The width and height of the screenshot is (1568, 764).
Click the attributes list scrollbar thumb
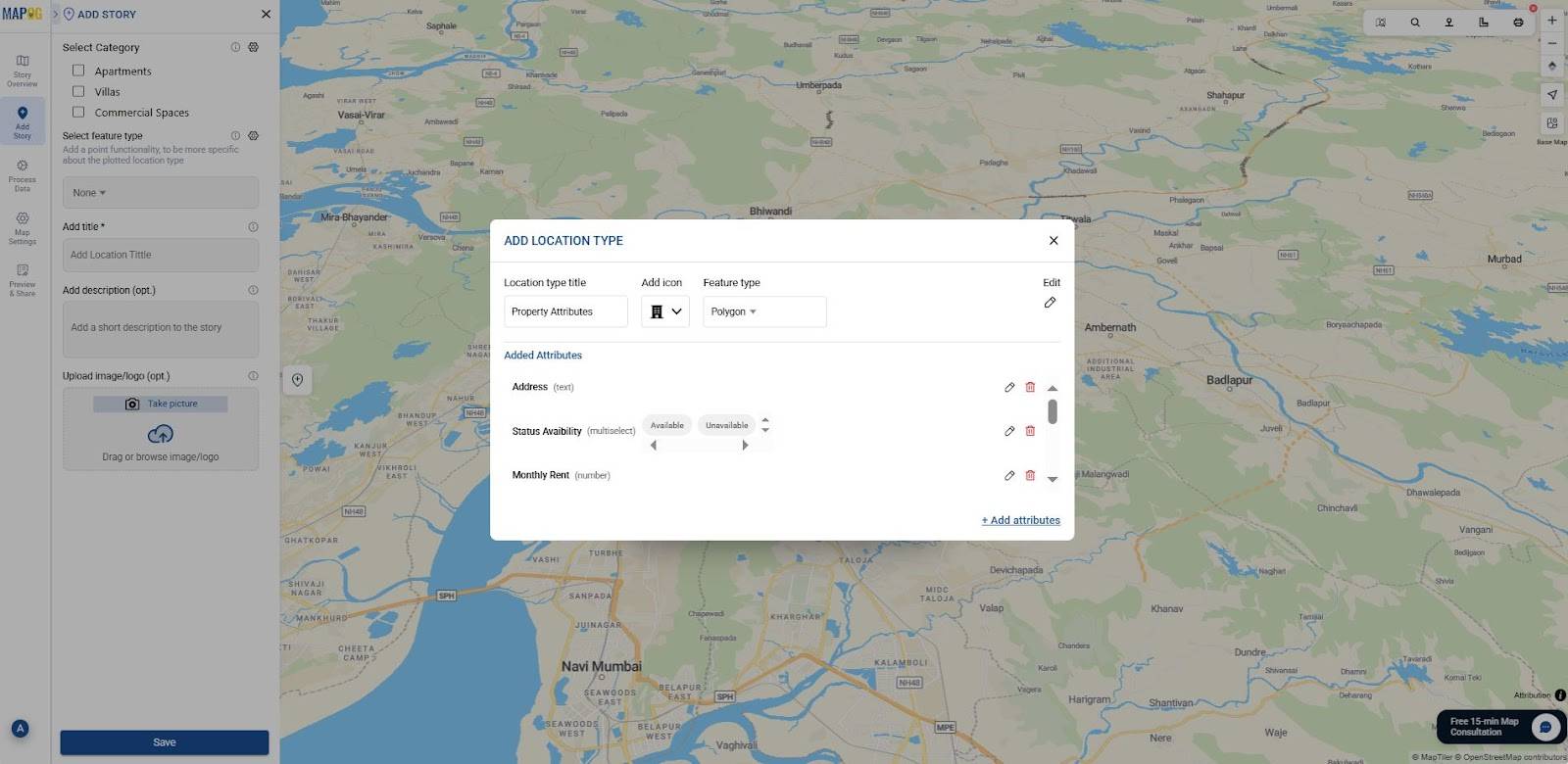1053,411
